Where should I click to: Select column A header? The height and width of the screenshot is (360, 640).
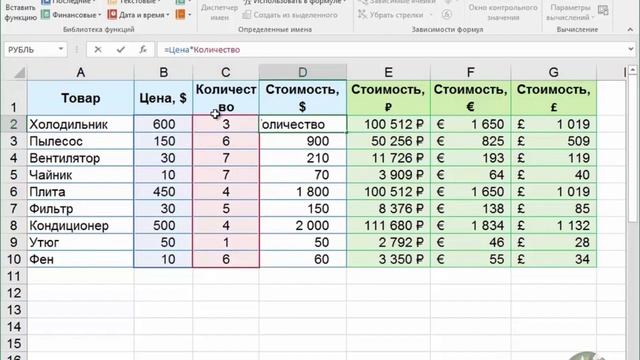(80, 72)
